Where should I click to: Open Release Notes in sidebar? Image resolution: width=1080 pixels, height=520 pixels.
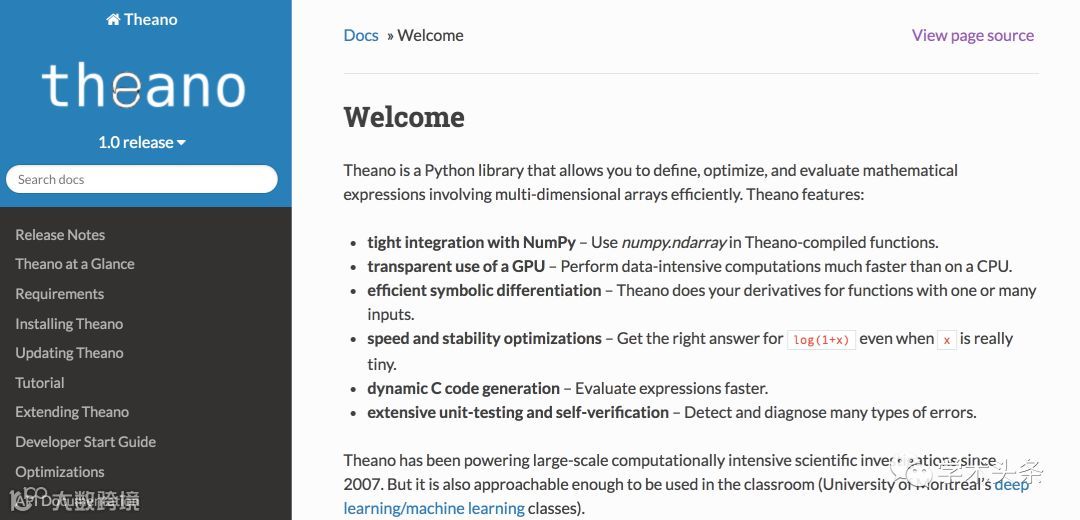pos(61,235)
